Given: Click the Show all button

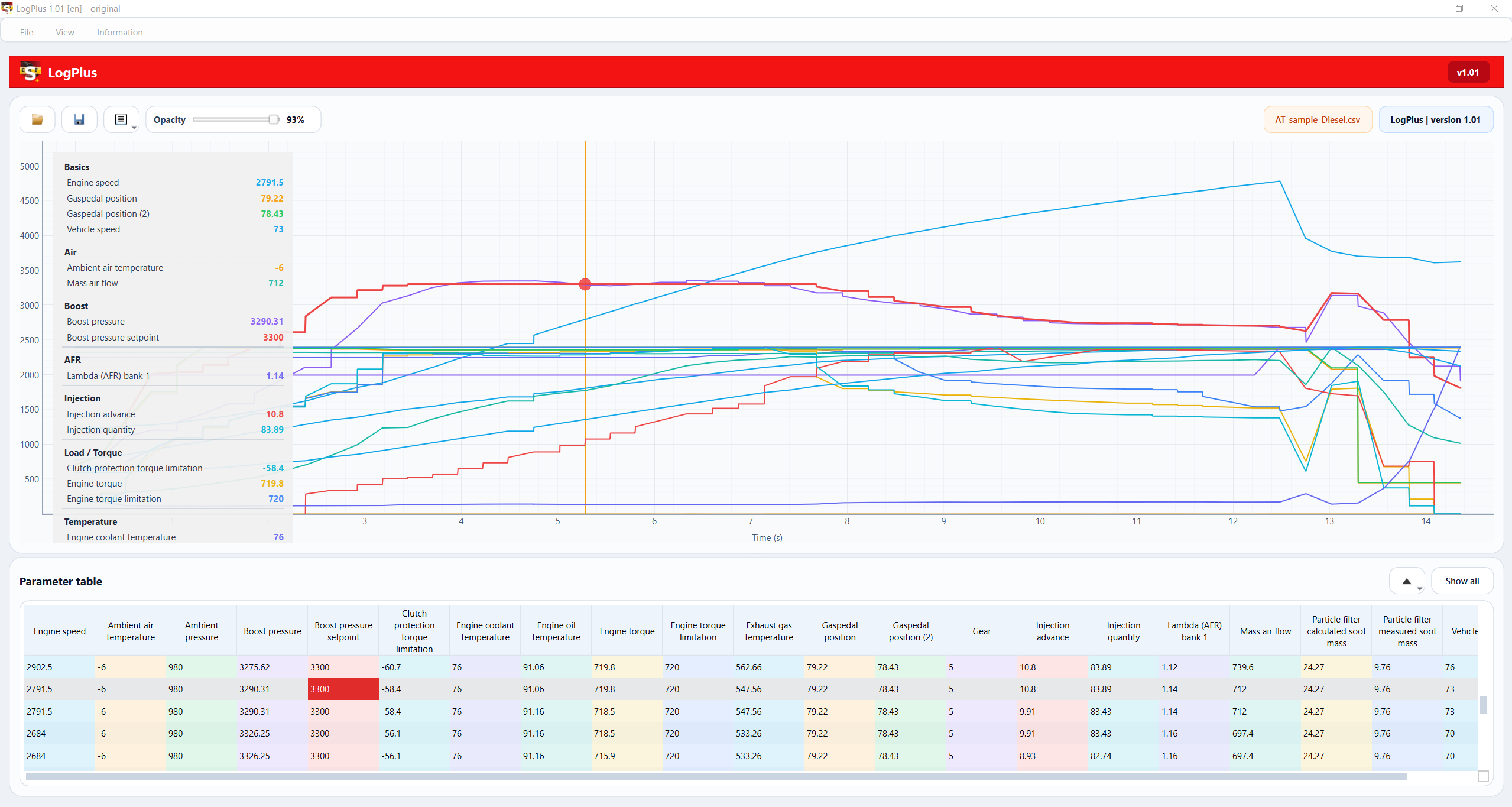Looking at the screenshot, I should tap(1462, 581).
